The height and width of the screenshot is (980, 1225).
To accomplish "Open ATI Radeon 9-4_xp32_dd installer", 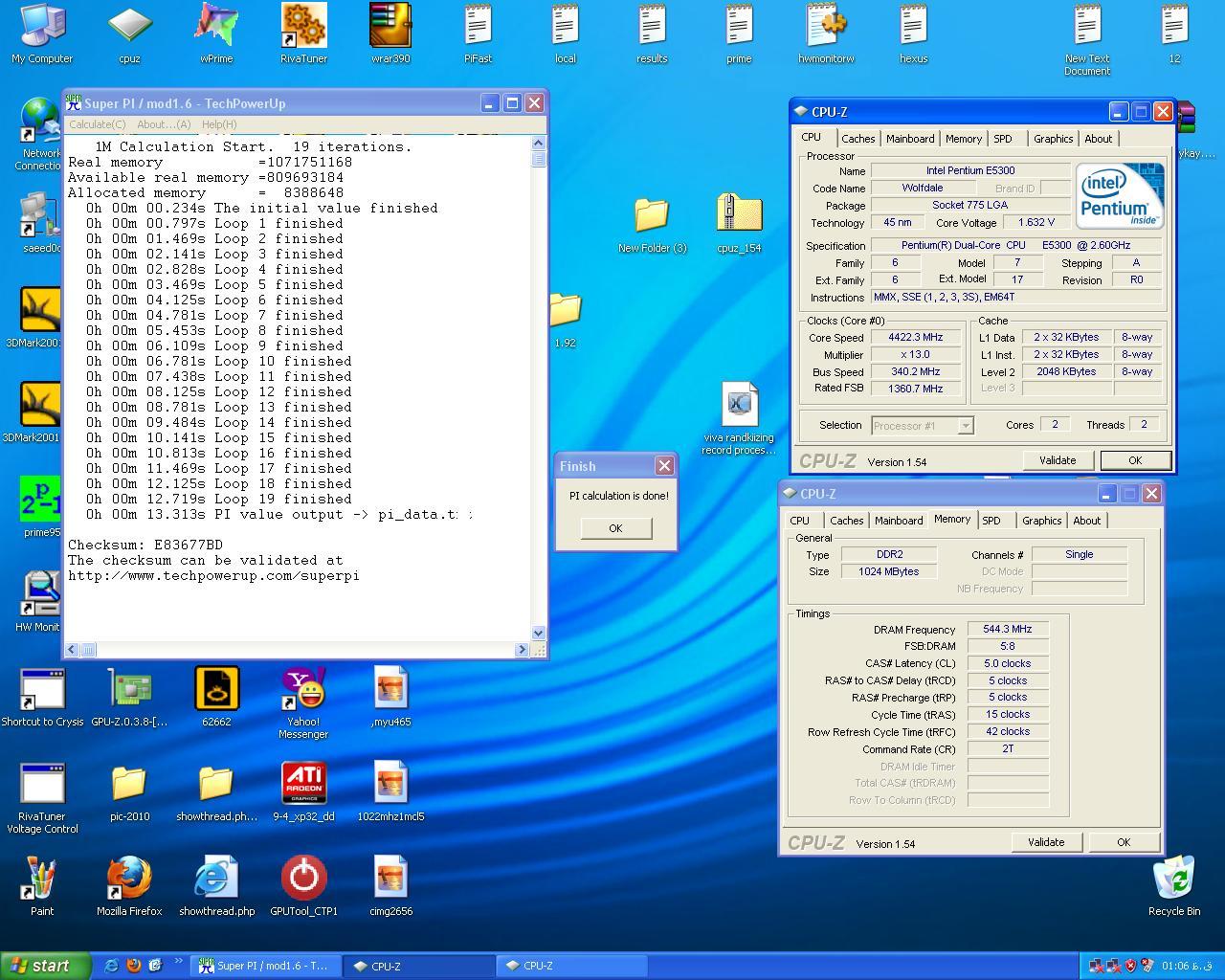I will pyautogui.click(x=303, y=791).
